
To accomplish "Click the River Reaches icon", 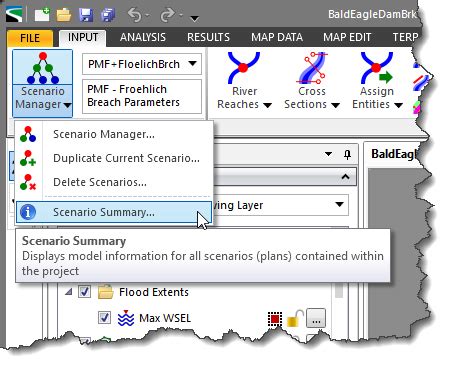I will pyautogui.click(x=244, y=68).
